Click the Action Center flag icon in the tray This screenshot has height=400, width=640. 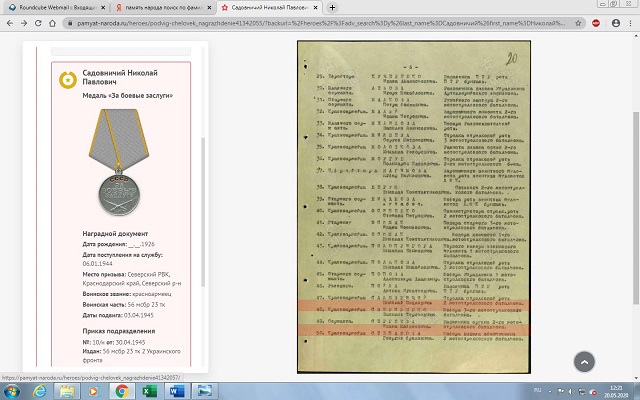pyautogui.click(x=562, y=392)
